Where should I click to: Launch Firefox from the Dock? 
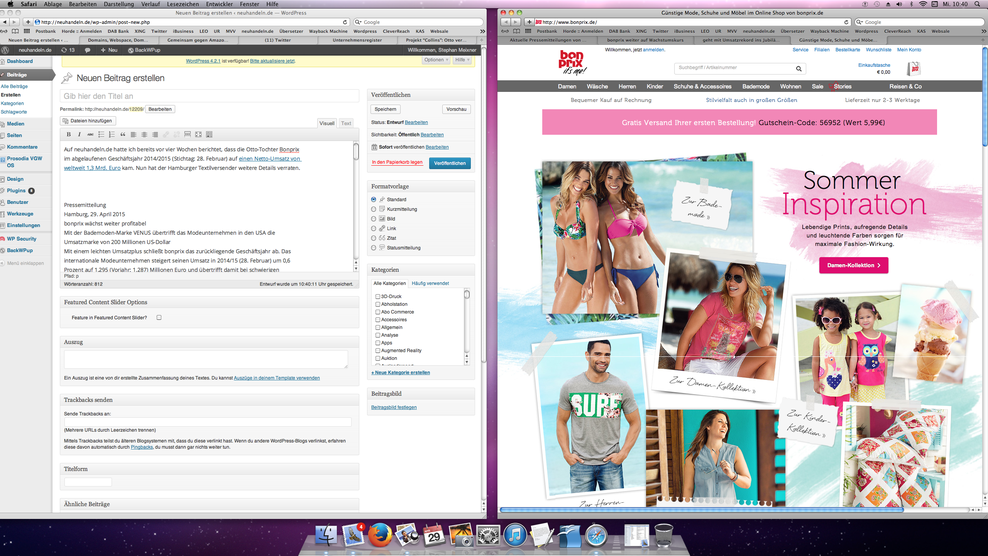point(380,536)
